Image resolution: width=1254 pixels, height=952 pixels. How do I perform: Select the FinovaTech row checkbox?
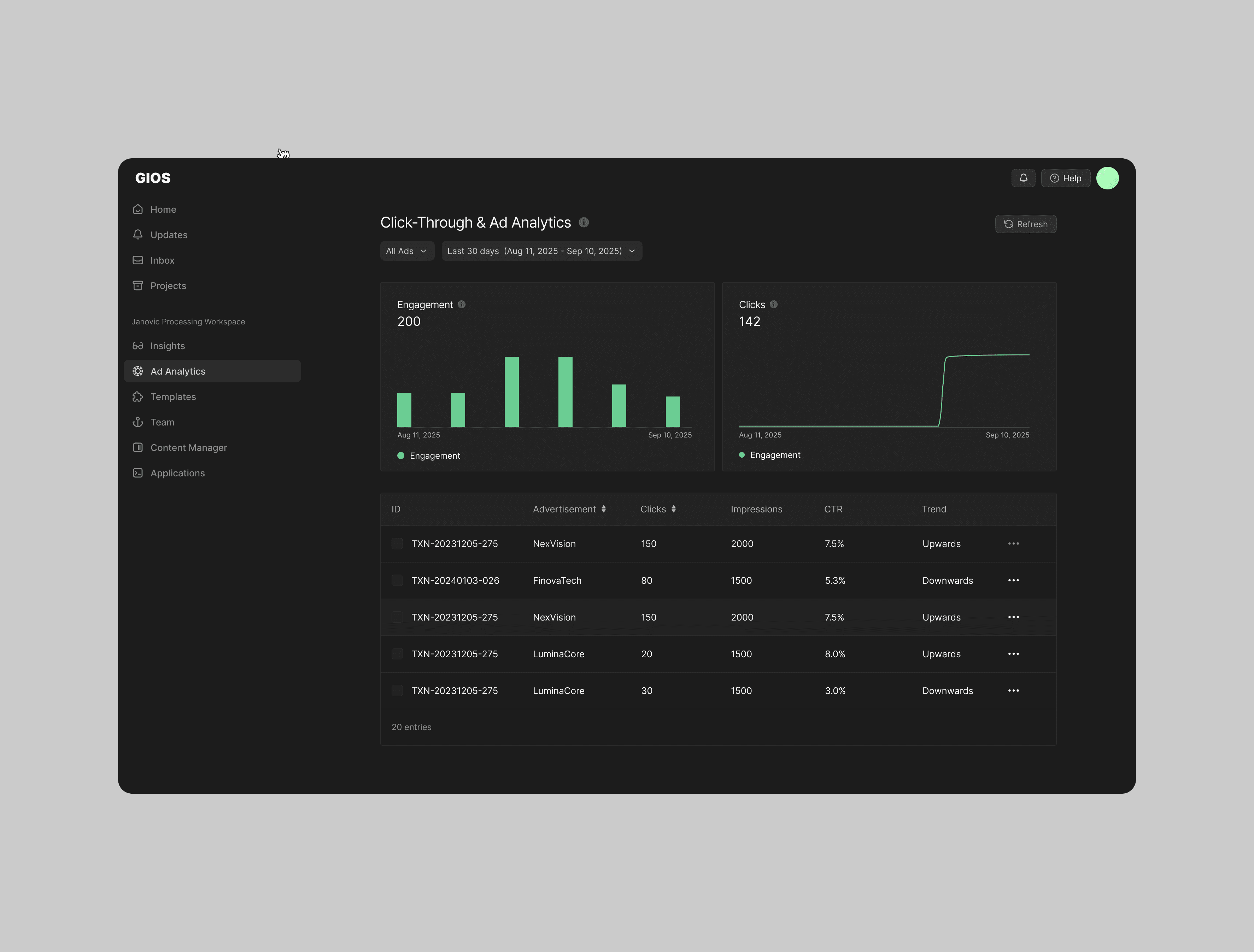[397, 580]
